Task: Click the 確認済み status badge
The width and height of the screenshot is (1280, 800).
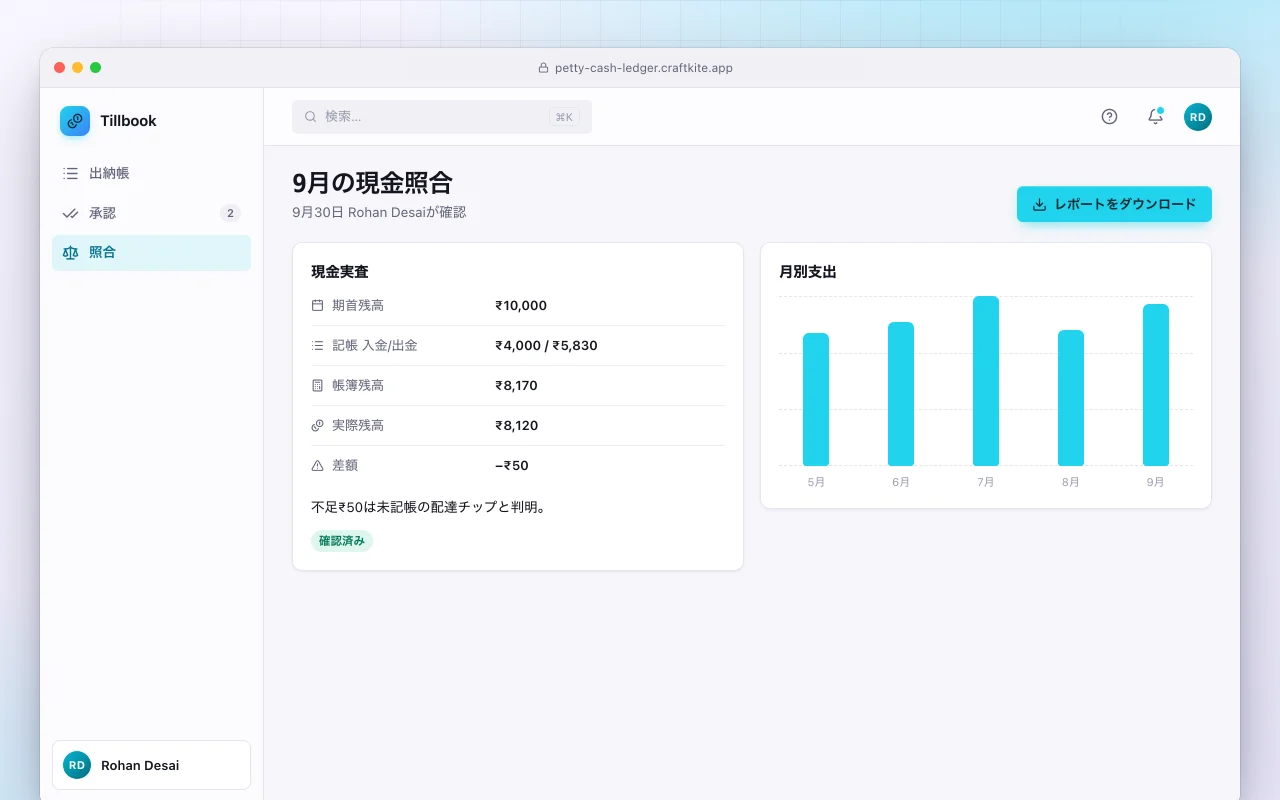Action: pos(342,541)
